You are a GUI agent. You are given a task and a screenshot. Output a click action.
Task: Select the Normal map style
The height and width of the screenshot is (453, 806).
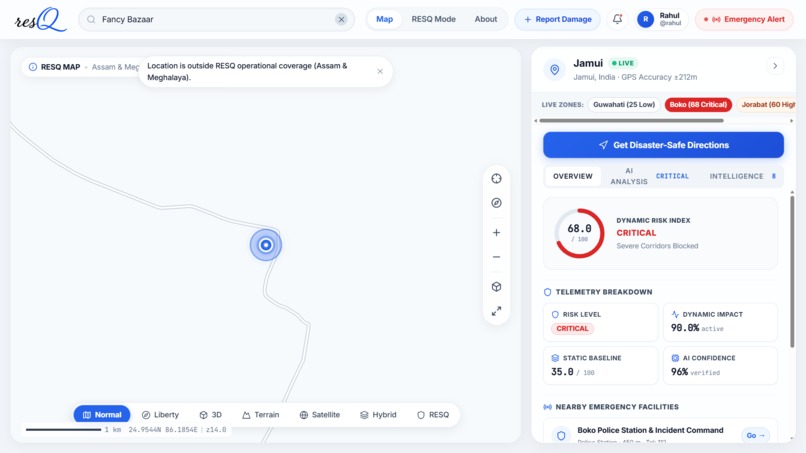tap(102, 414)
